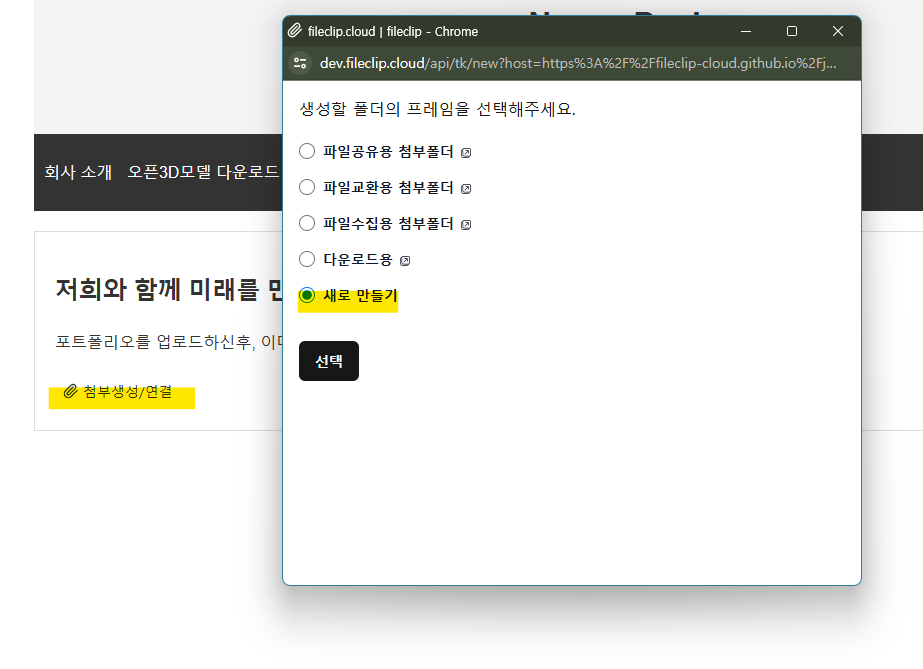Image resolution: width=923 pixels, height=669 pixels.
Task: Click the paperclip favicon in Chrome's title bar
Action: point(294,30)
